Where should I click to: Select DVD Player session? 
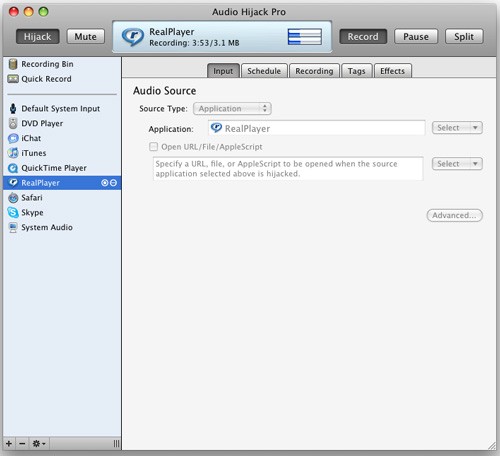(x=62, y=123)
